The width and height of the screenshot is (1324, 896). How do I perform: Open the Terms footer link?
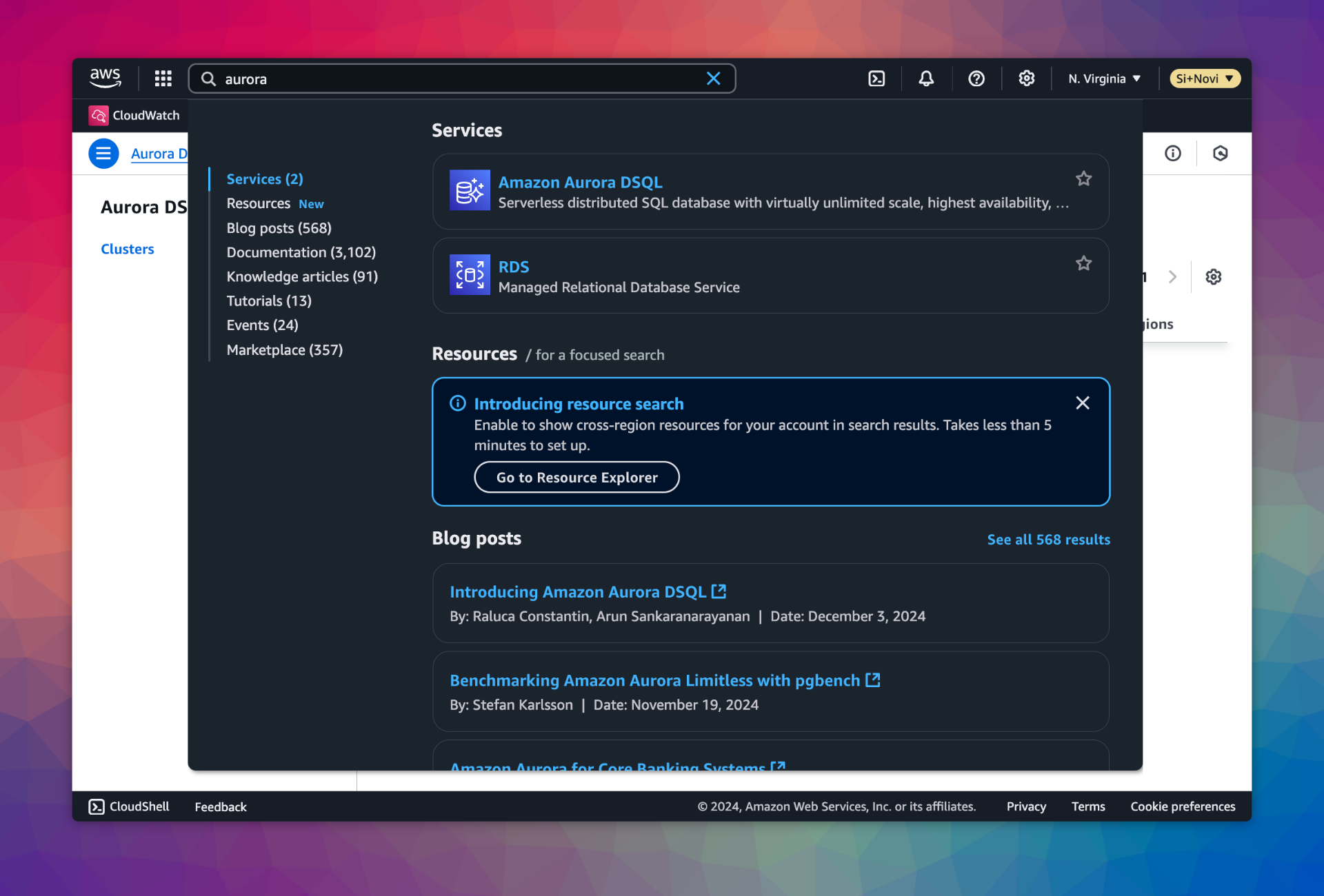[1088, 806]
